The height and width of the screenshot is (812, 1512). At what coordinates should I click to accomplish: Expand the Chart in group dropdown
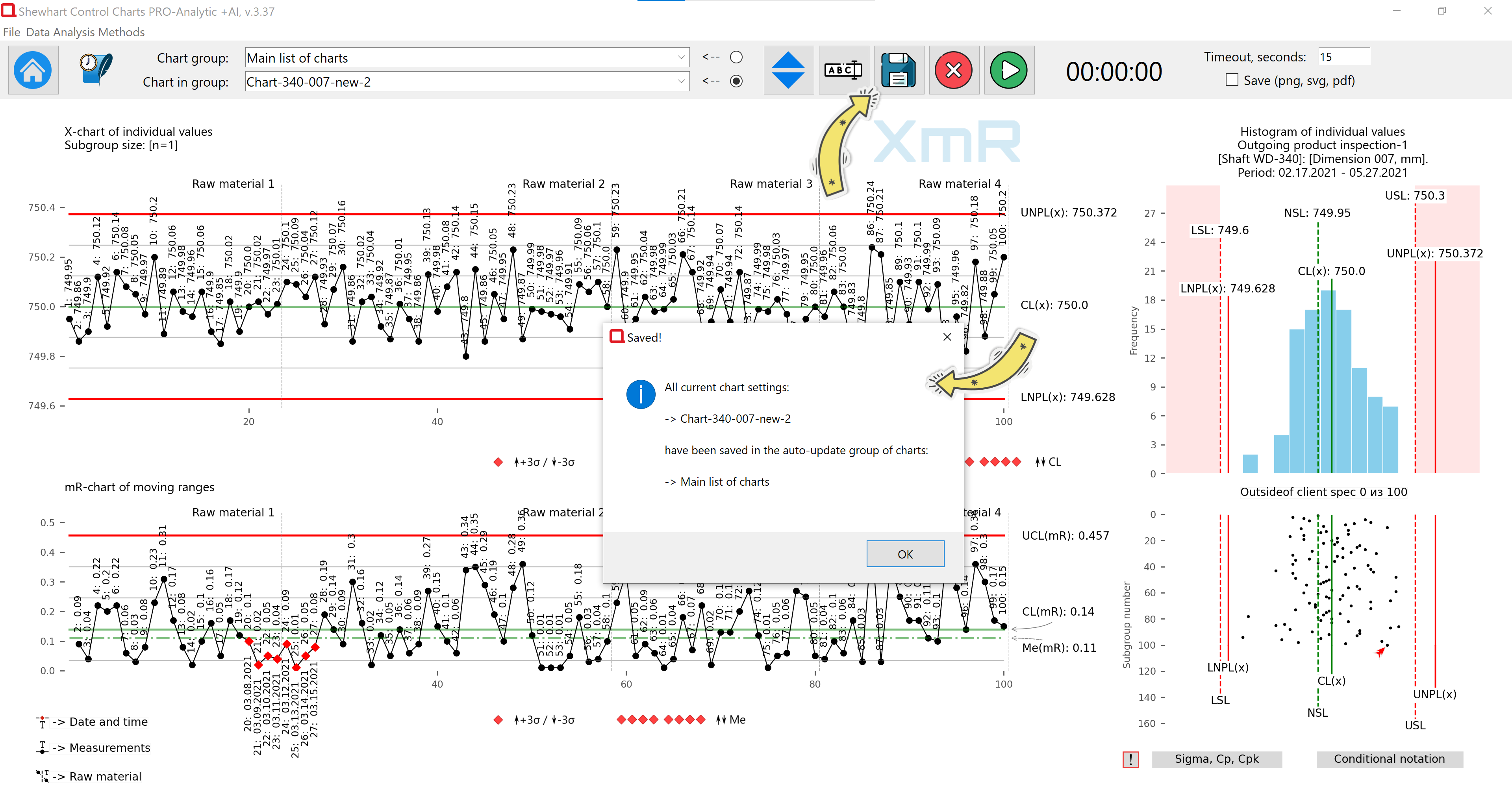[681, 81]
